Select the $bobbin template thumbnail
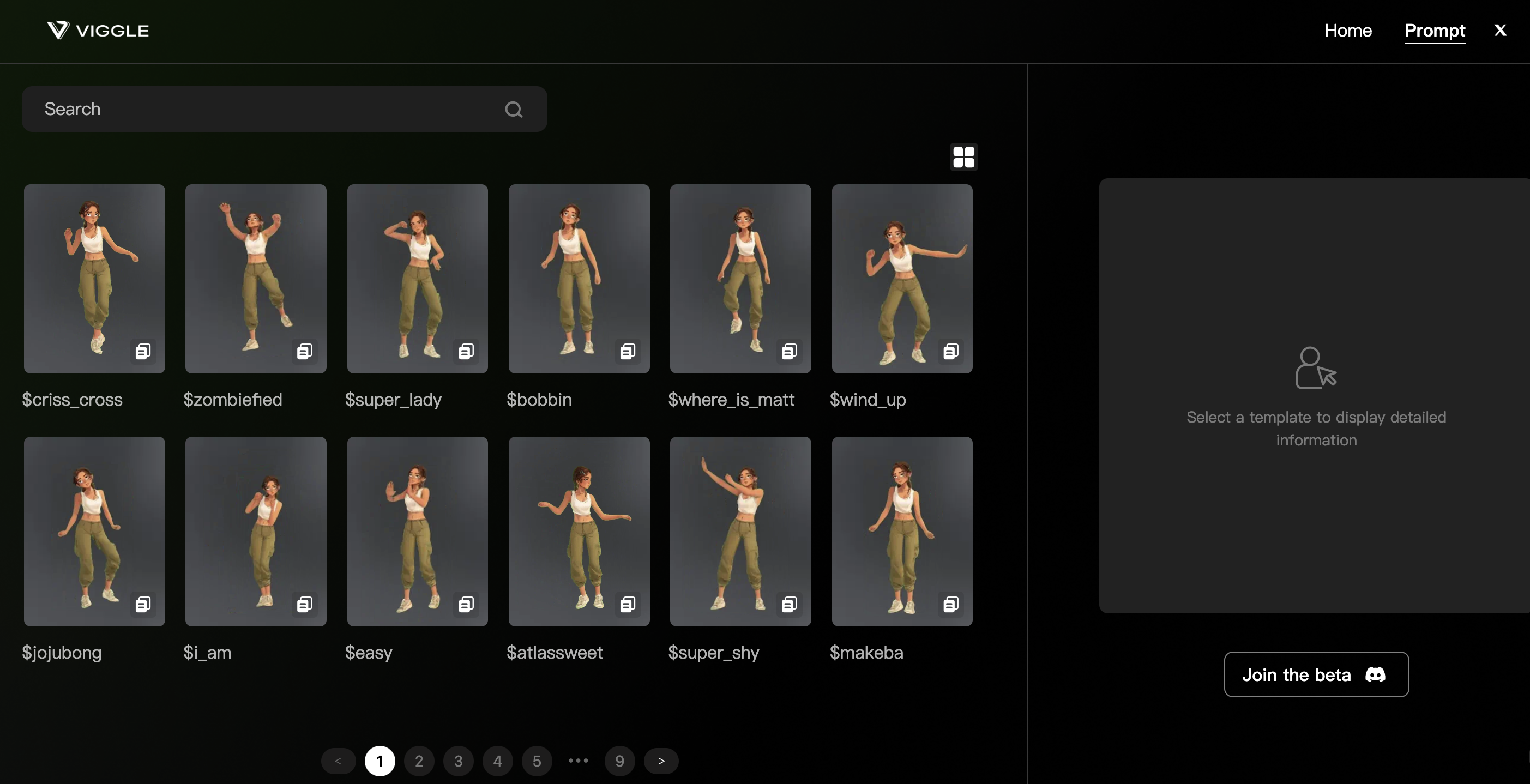 (579, 278)
